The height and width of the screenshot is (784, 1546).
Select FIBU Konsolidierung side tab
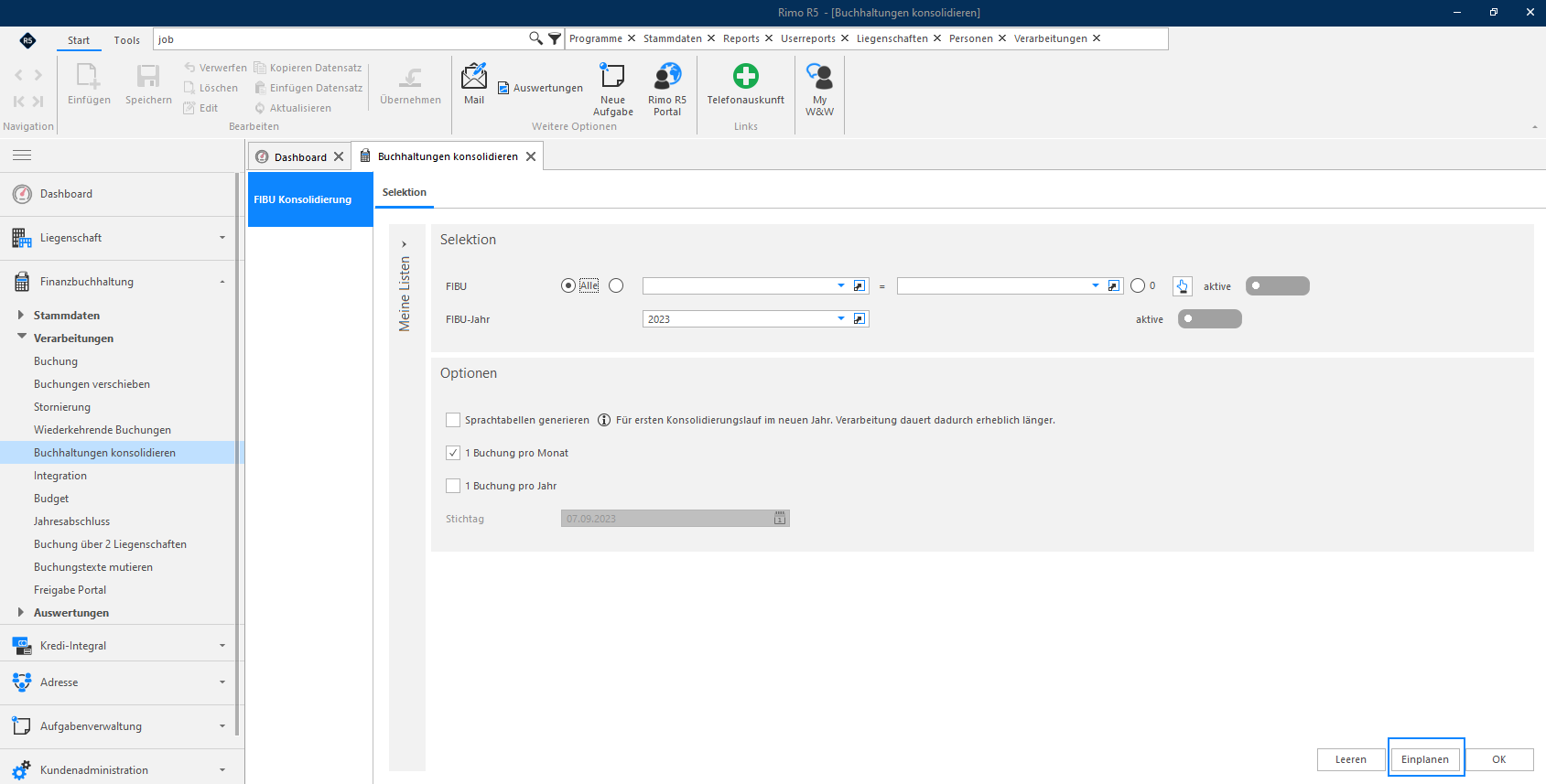tap(310, 199)
